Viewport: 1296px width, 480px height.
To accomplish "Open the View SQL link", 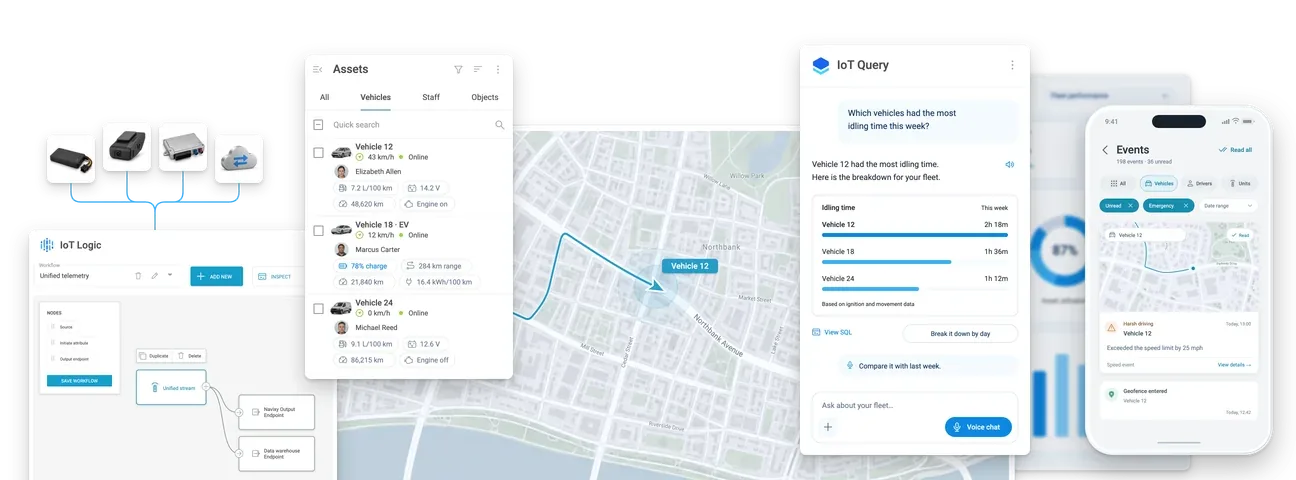I will 832,332.
